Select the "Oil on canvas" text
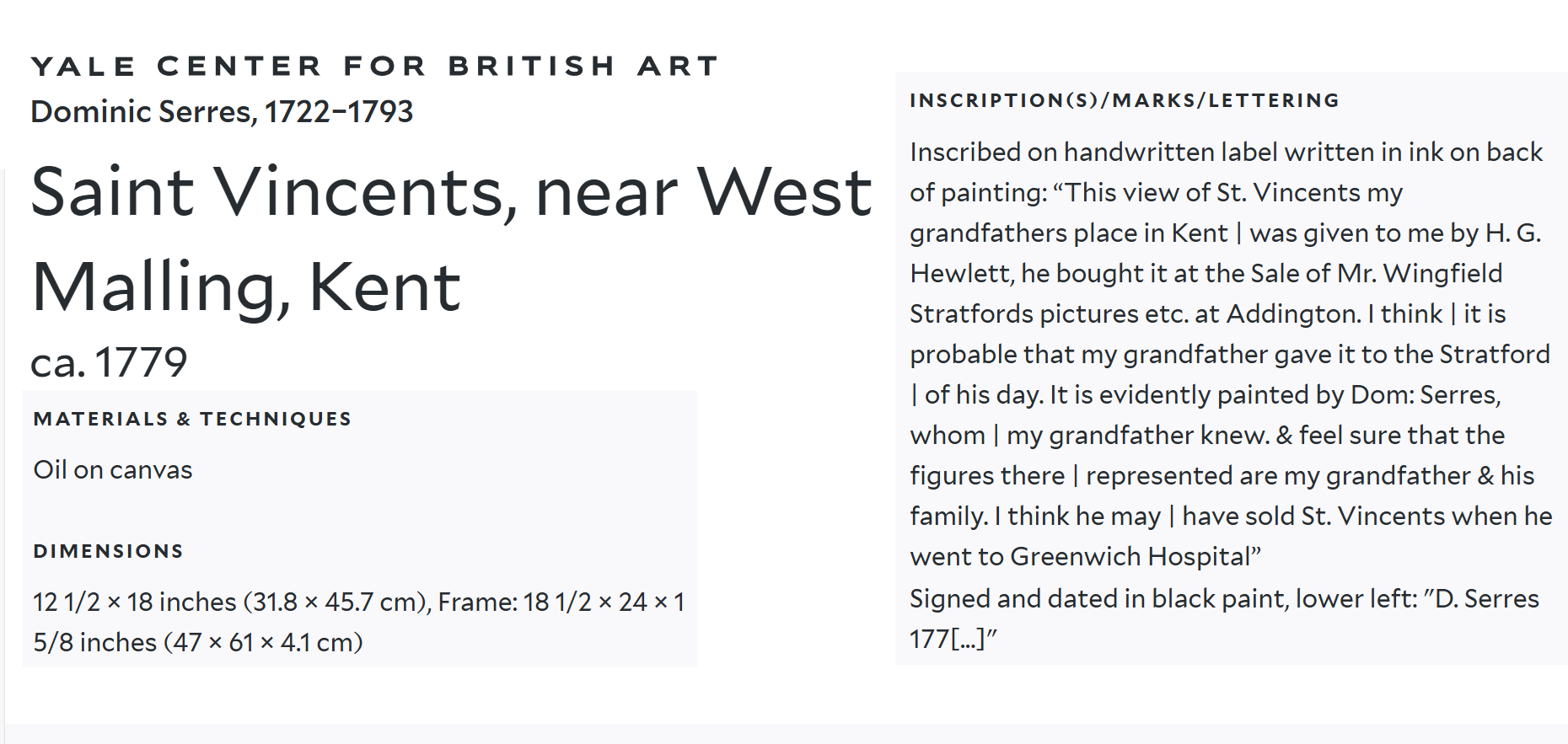The width and height of the screenshot is (1568, 744). click(113, 469)
